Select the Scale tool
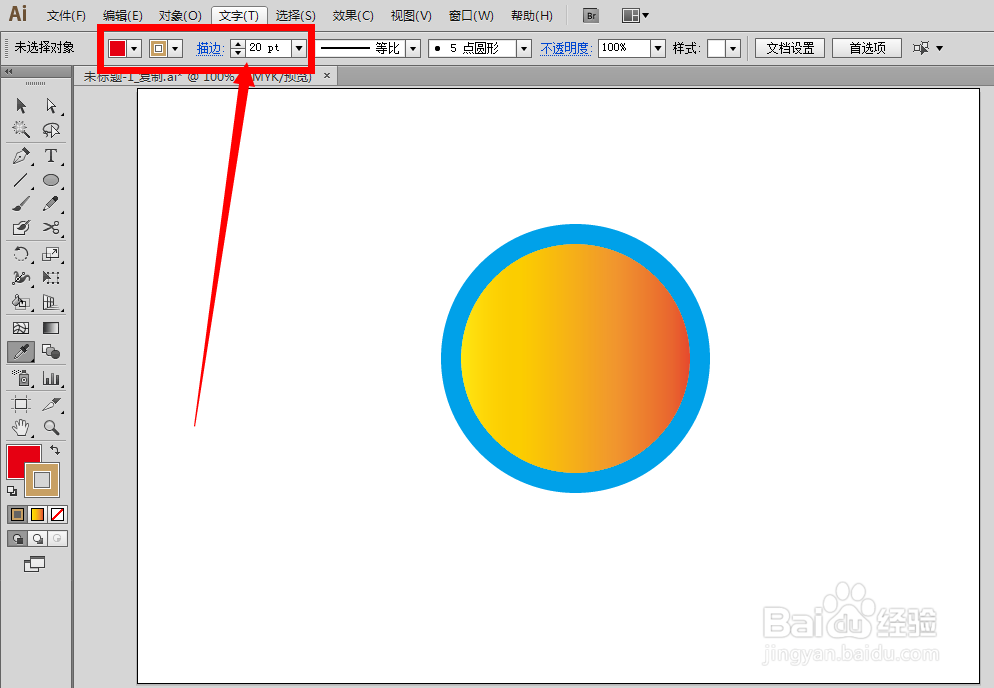994x688 pixels. pos(51,254)
